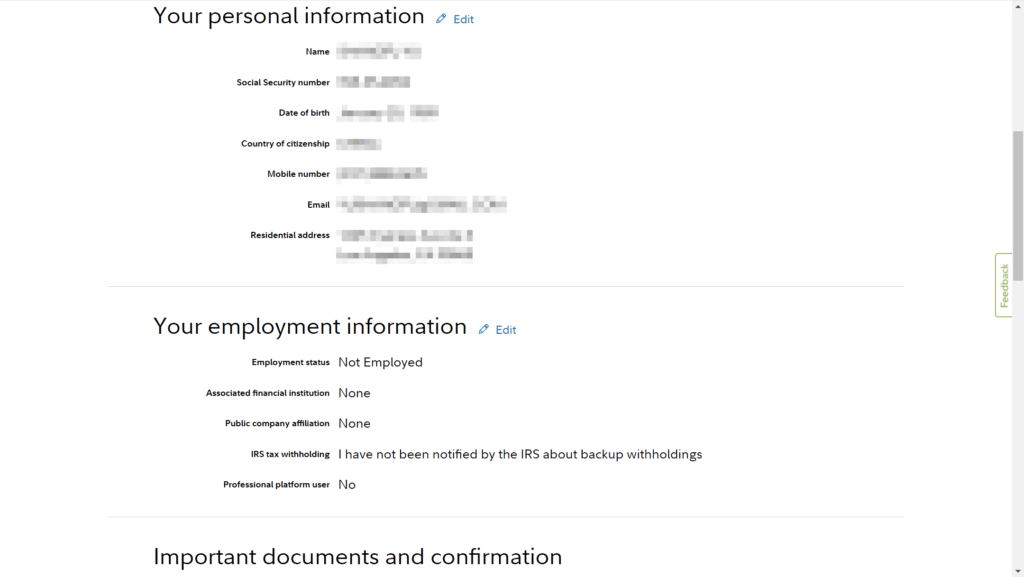Click Associated financial institution None value

[x=354, y=393]
